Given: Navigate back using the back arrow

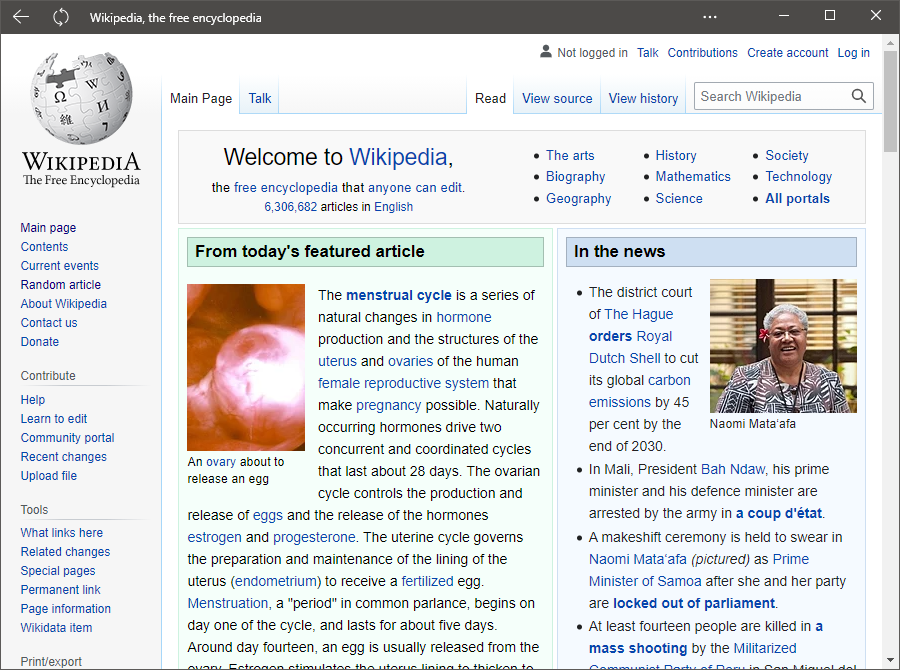Looking at the screenshot, I should click(20, 16).
